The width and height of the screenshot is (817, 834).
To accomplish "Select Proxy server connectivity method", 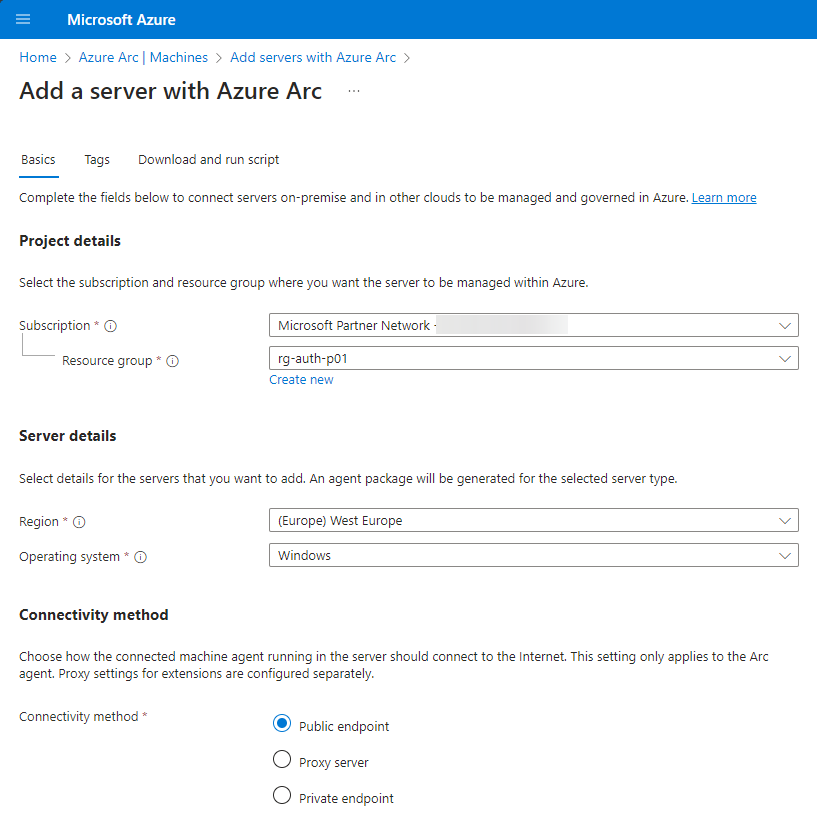I will (x=282, y=760).
